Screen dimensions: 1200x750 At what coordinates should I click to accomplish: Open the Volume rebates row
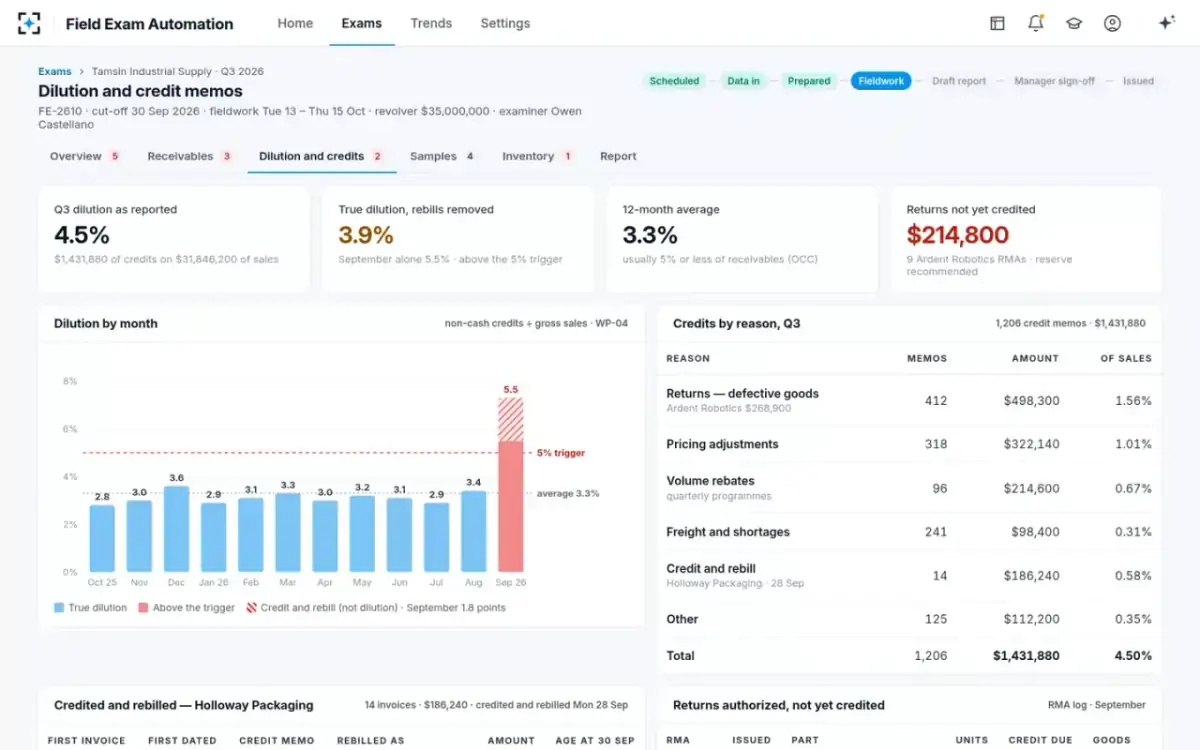(909, 488)
